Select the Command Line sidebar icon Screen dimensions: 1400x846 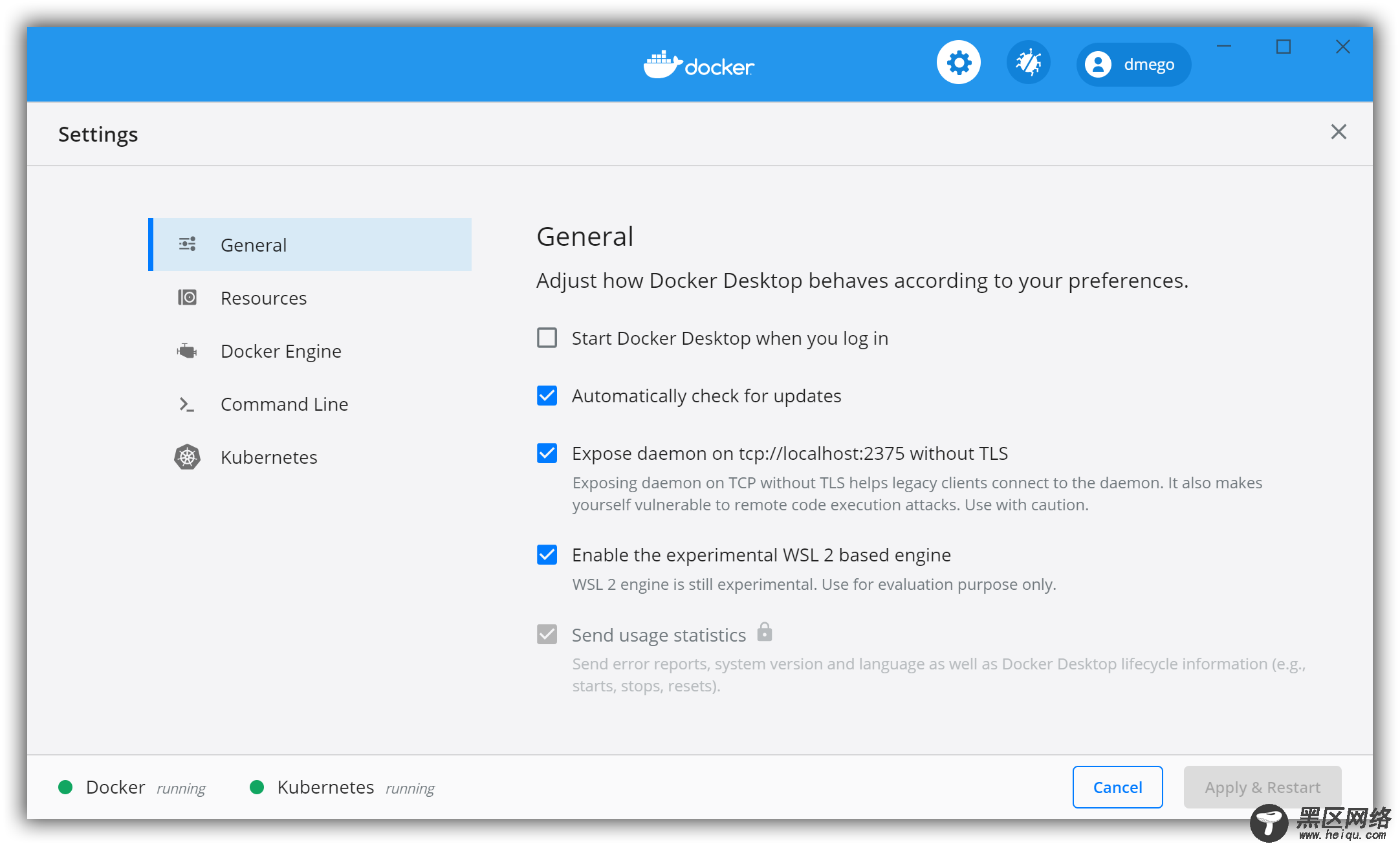click(x=187, y=405)
